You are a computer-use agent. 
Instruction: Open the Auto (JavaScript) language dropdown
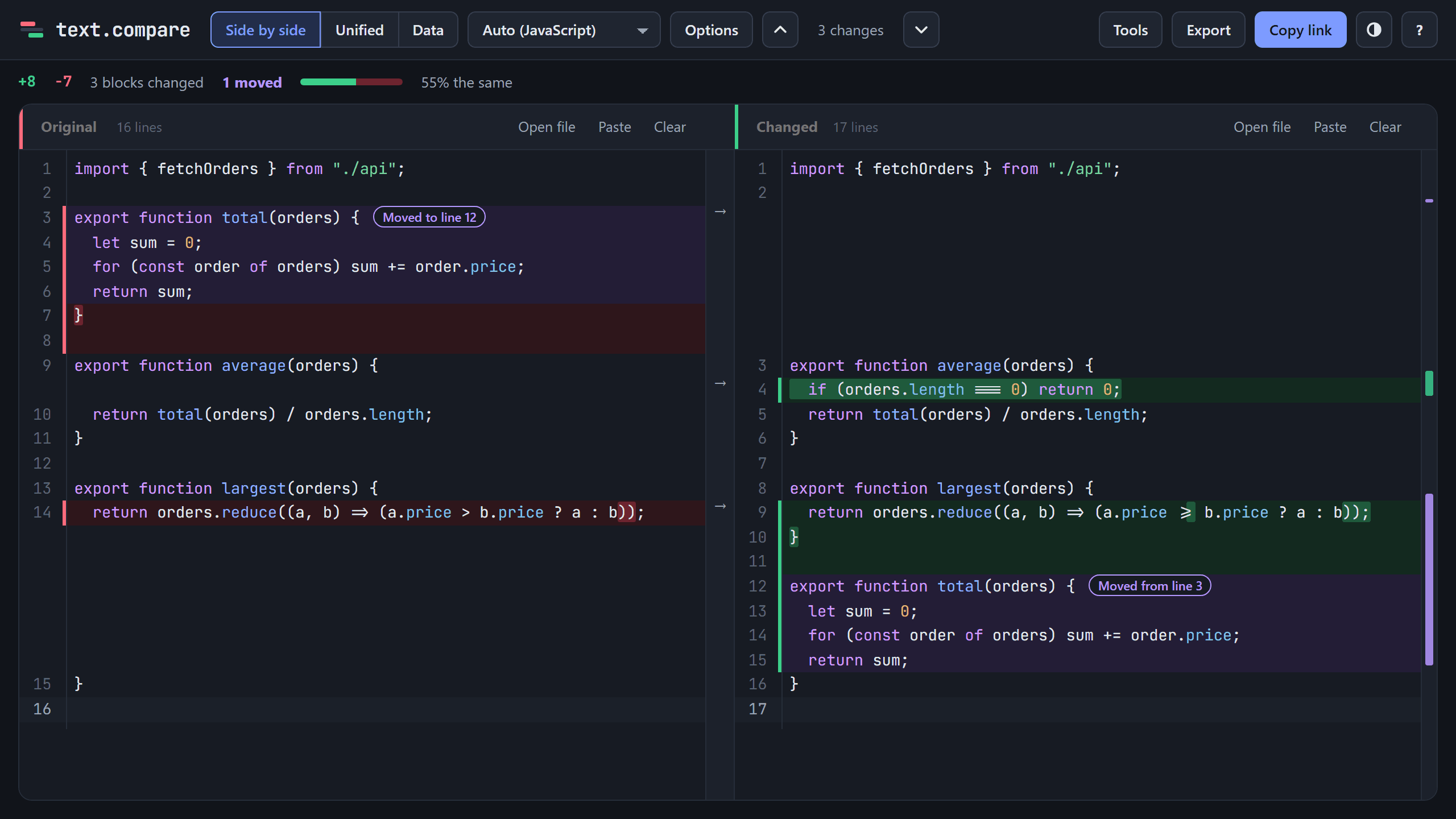564,30
